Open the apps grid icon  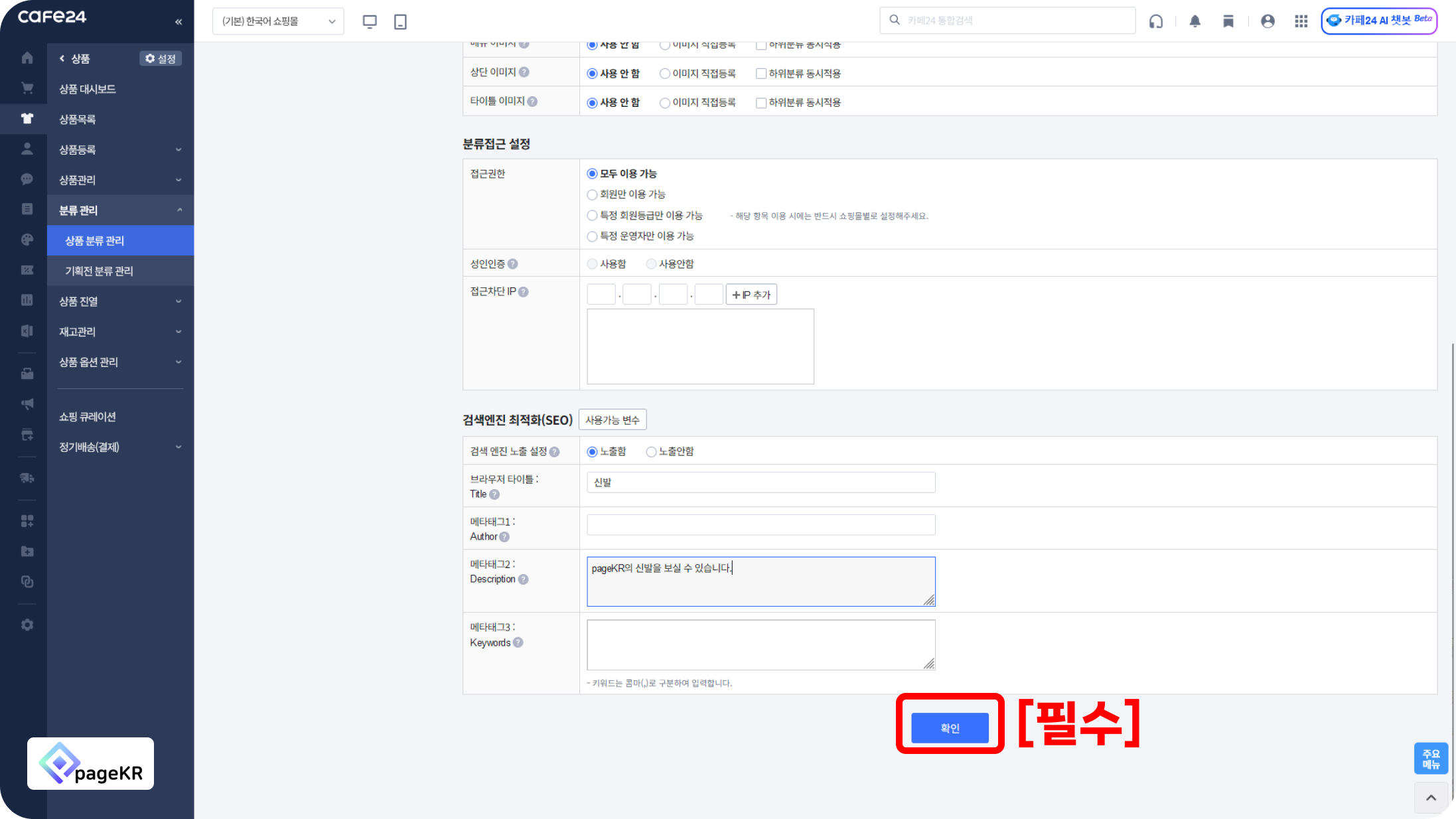pos(1301,21)
